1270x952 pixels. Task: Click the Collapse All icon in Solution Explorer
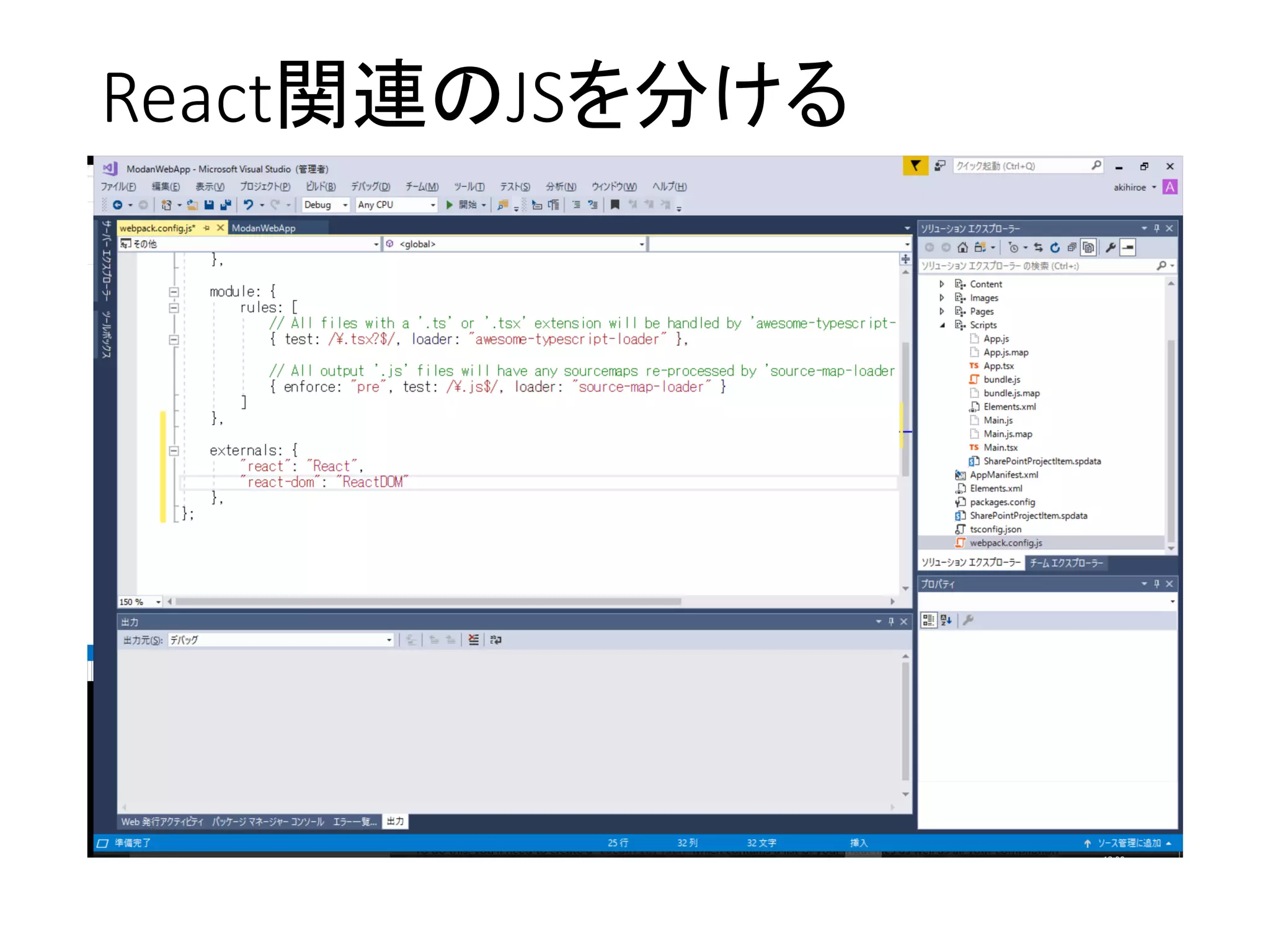click(x=1072, y=248)
